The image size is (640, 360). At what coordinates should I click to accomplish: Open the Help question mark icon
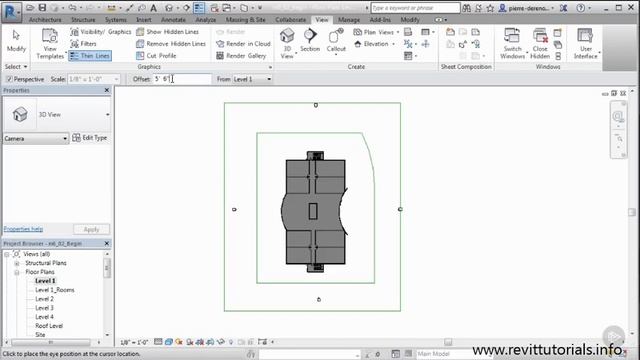point(581,8)
